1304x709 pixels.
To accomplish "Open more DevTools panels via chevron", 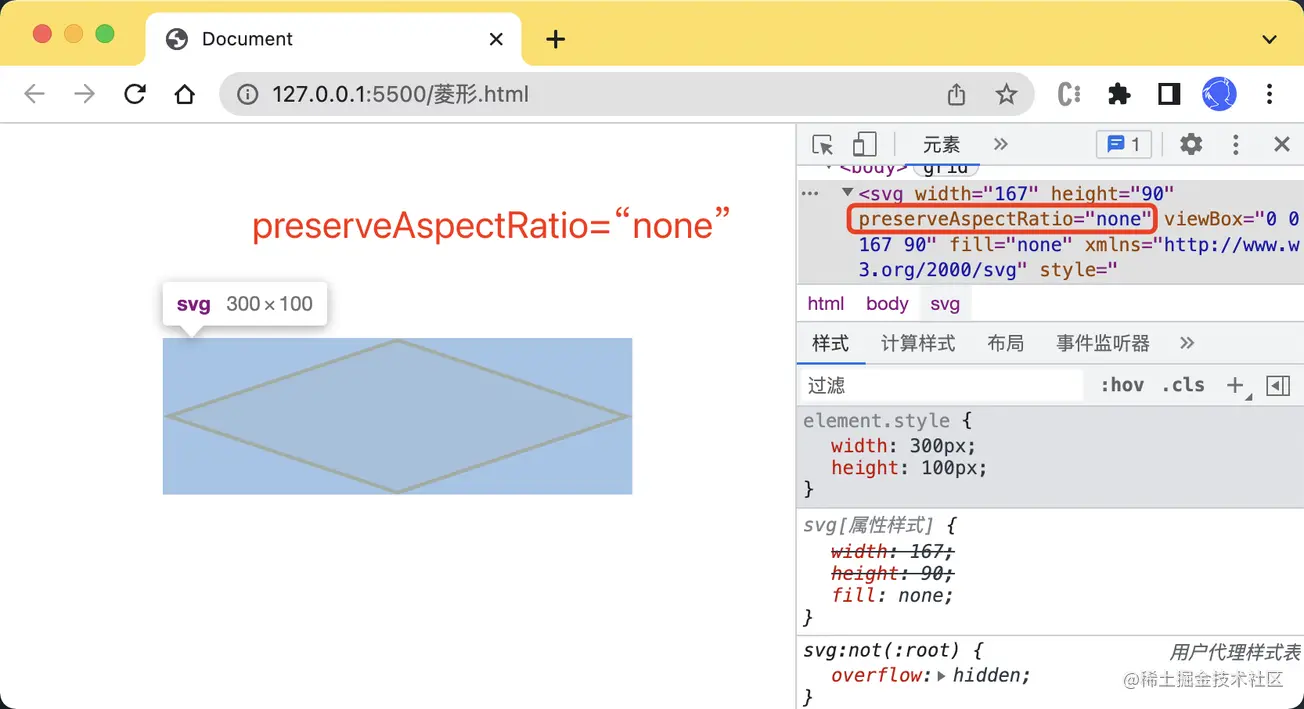I will (x=1000, y=144).
